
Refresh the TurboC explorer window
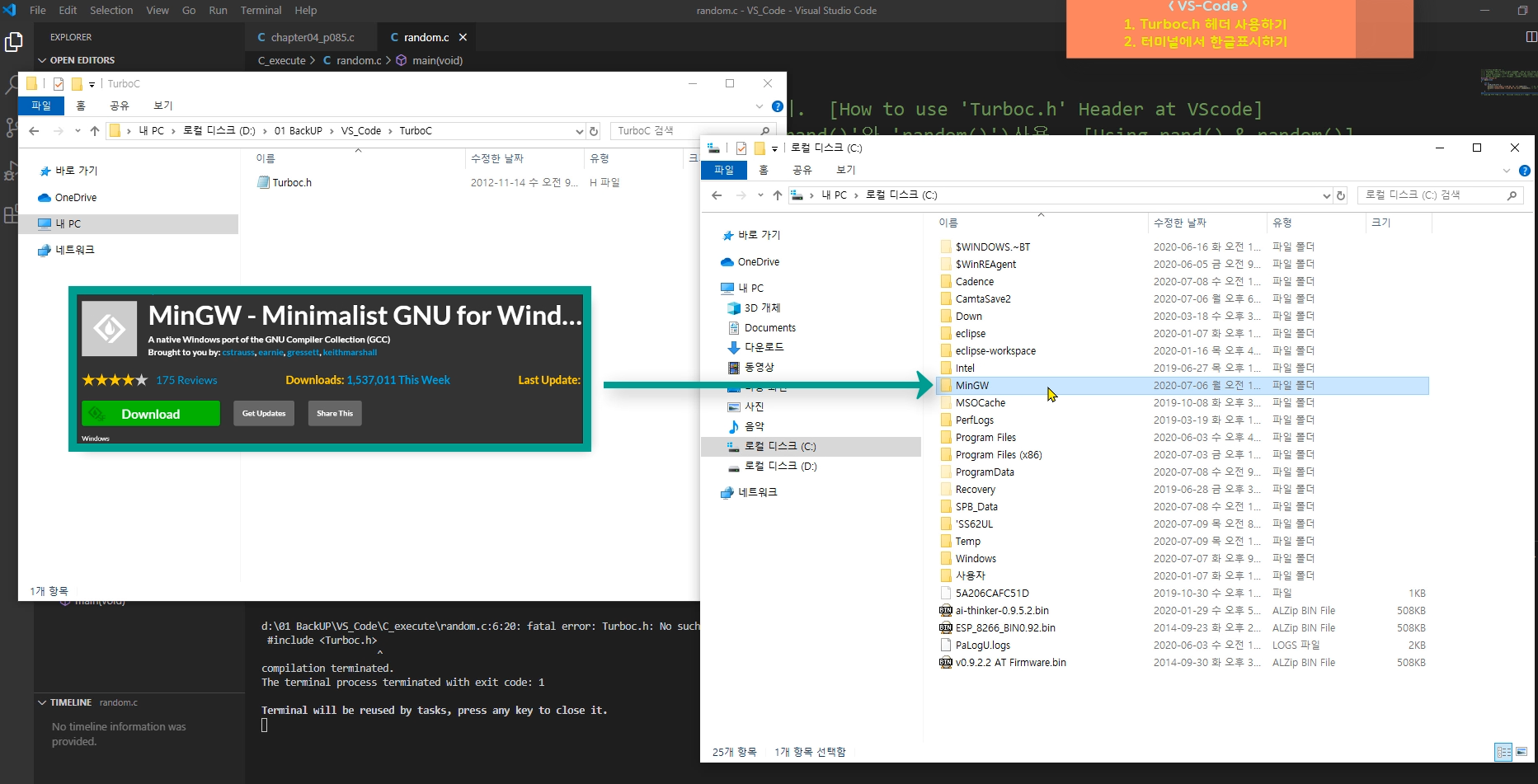point(594,130)
